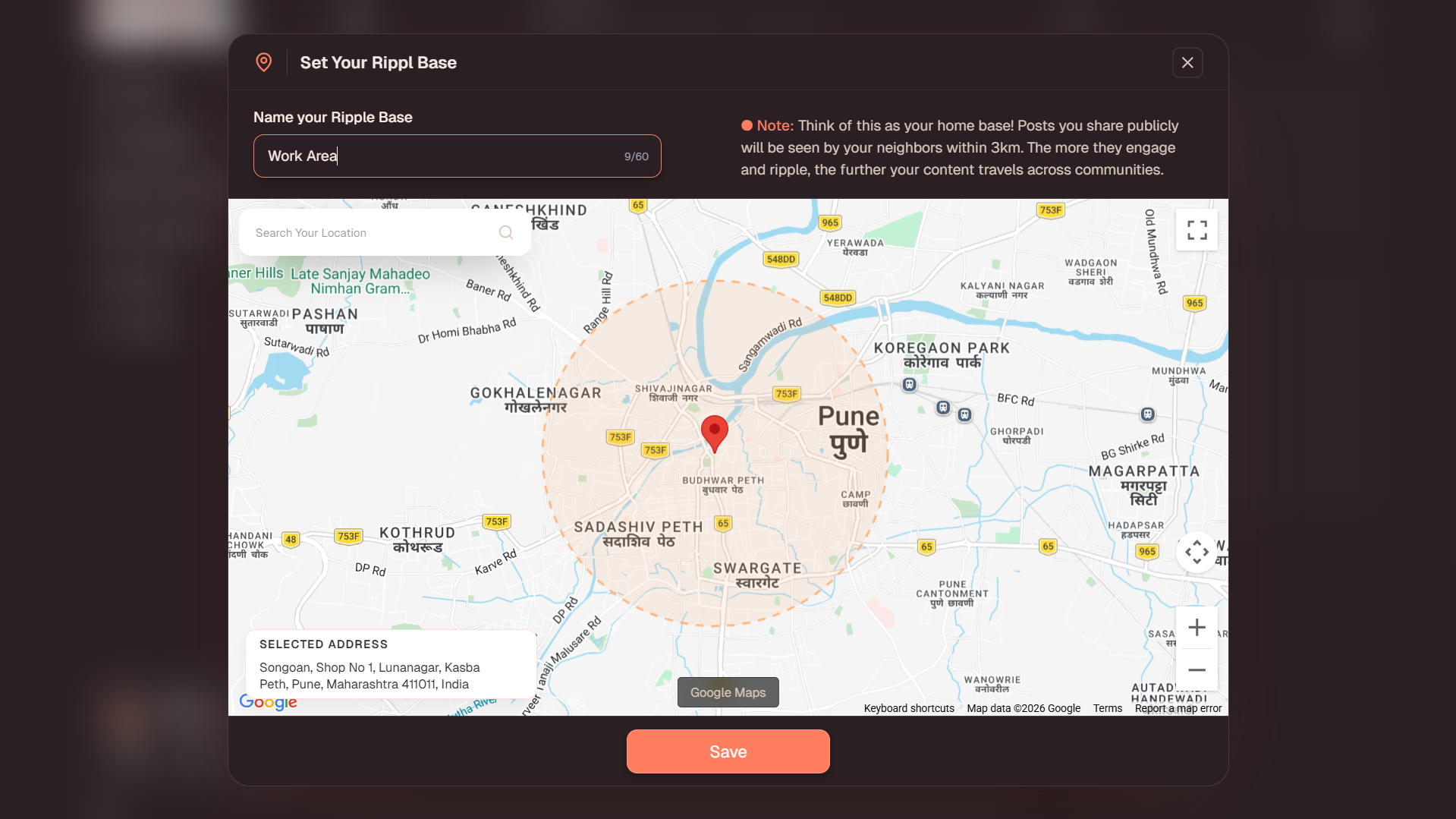
Task: Click the Wadgaon Sheri label on the map
Action: tap(1090, 272)
